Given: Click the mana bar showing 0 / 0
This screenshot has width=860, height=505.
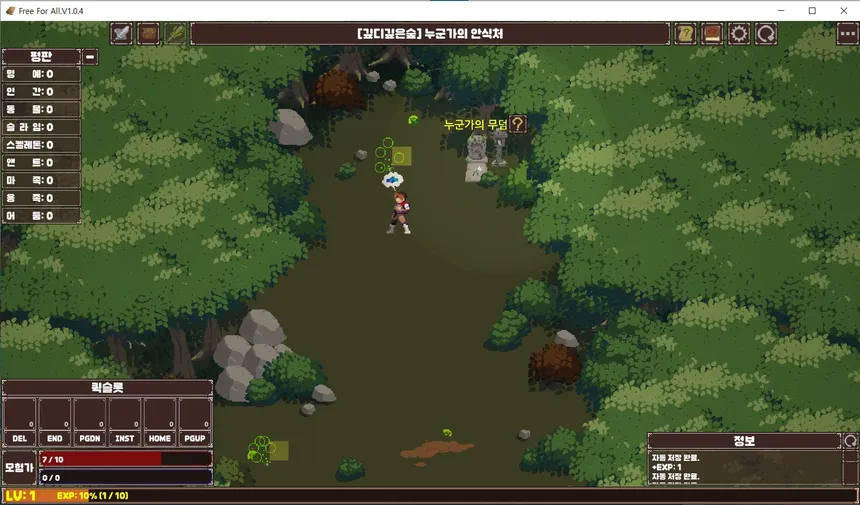Looking at the screenshot, I should click(126, 477).
